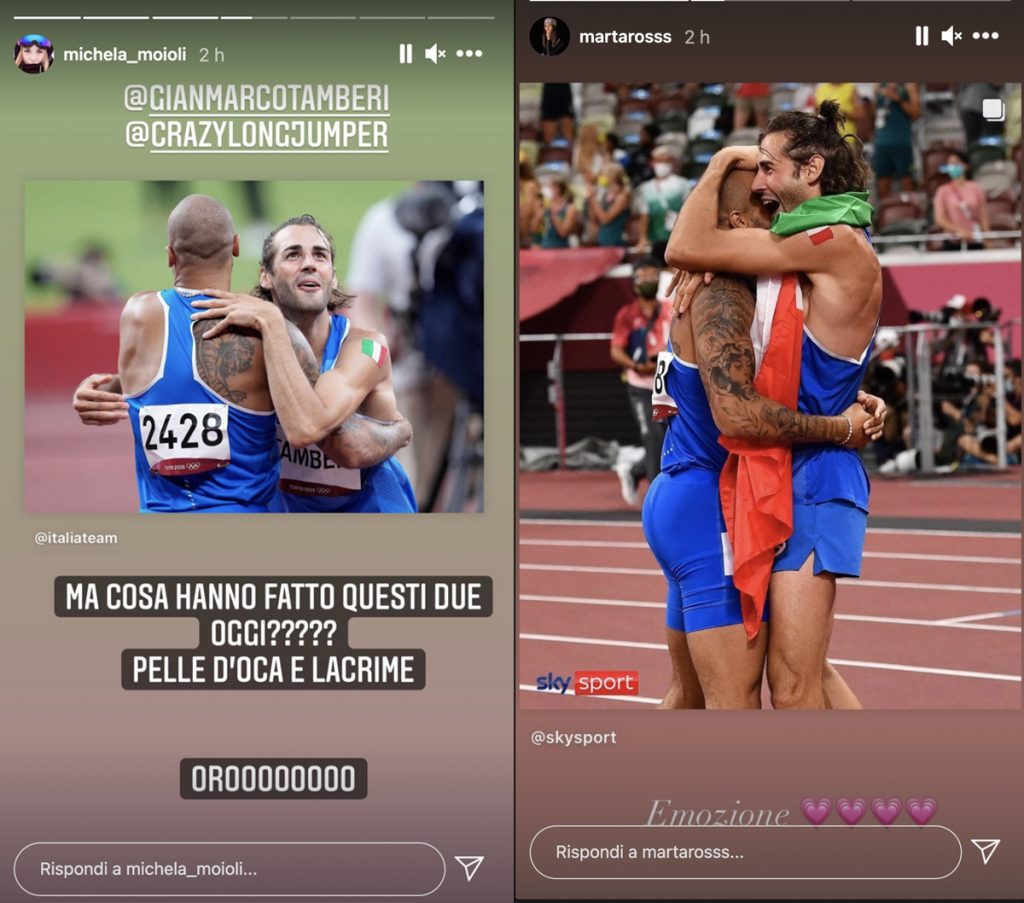The height and width of the screenshot is (903, 1024).
Task: Click michela_moioli username
Action: [125, 54]
